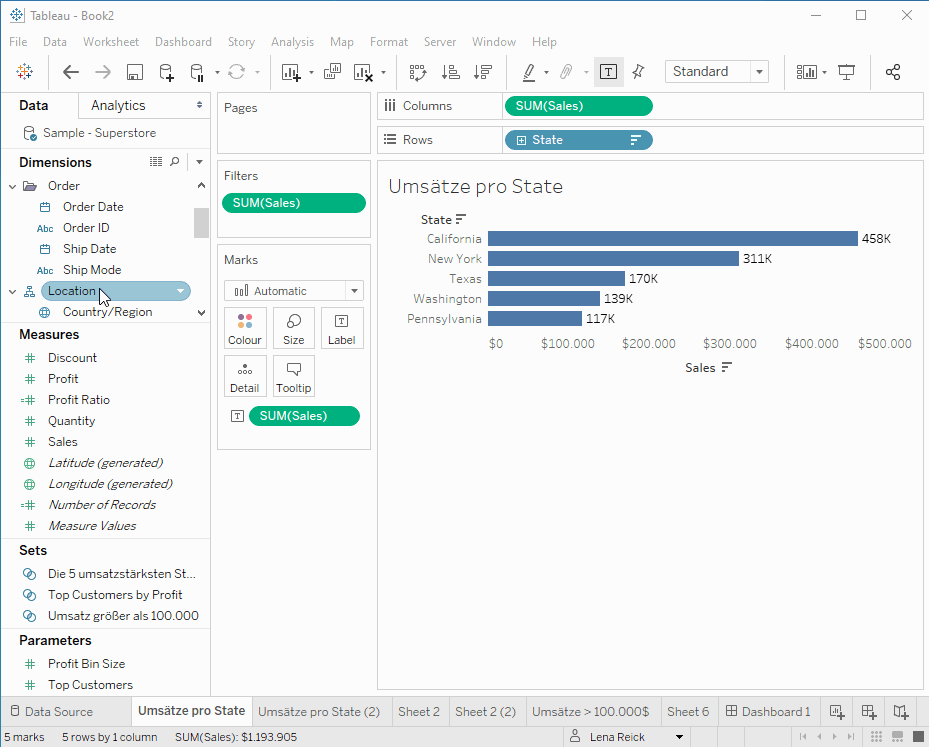Click the New Dashboard icon in bottom bar

869,711
